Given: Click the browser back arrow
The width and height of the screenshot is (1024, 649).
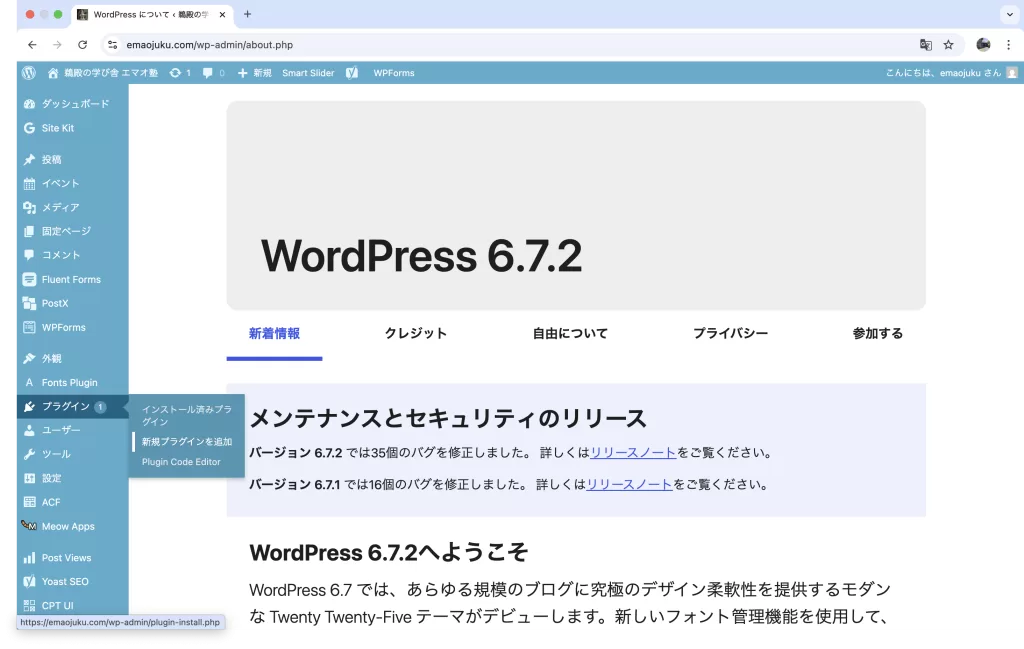Looking at the screenshot, I should coord(32,44).
